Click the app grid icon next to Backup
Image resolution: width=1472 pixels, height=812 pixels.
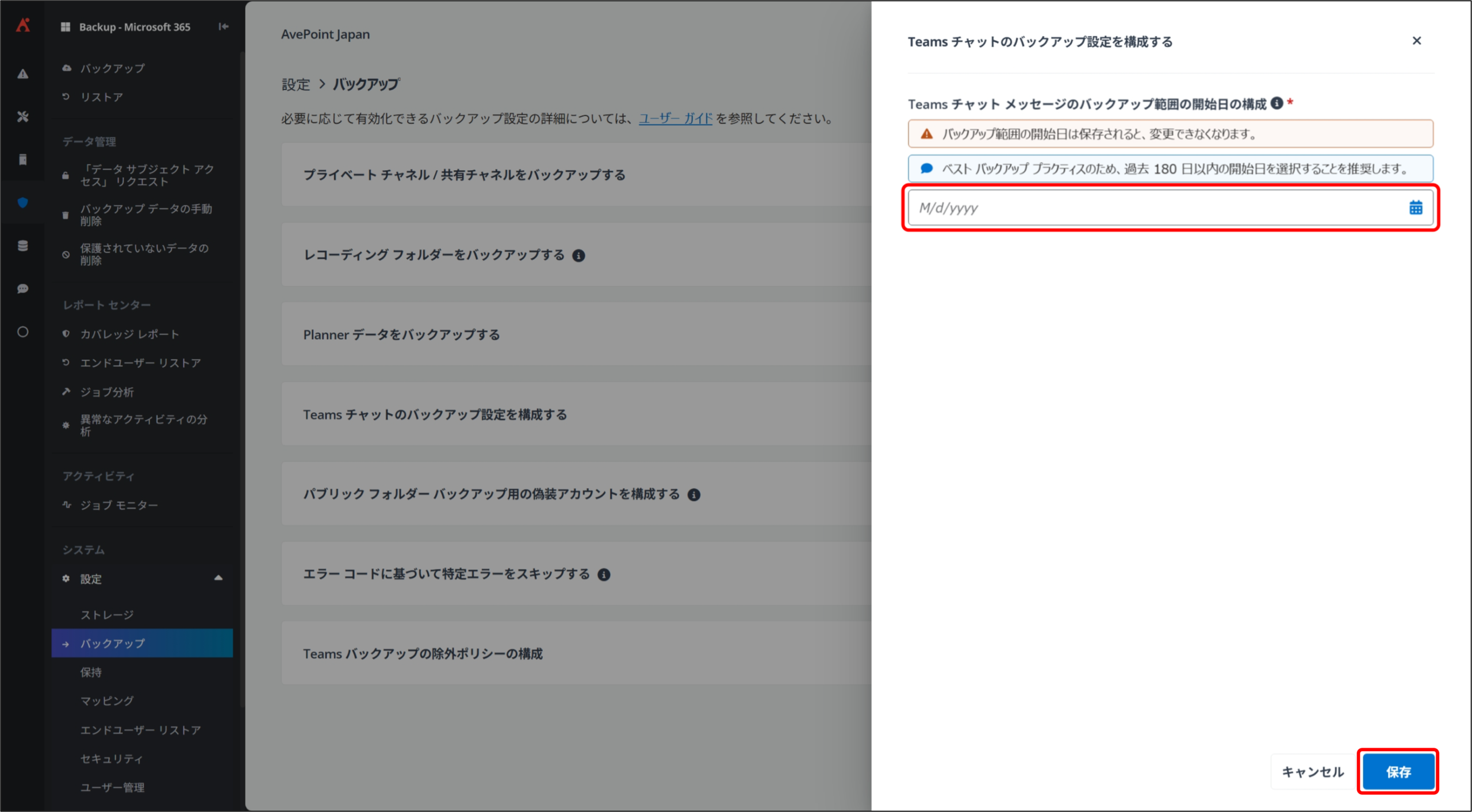pyautogui.click(x=66, y=27)
